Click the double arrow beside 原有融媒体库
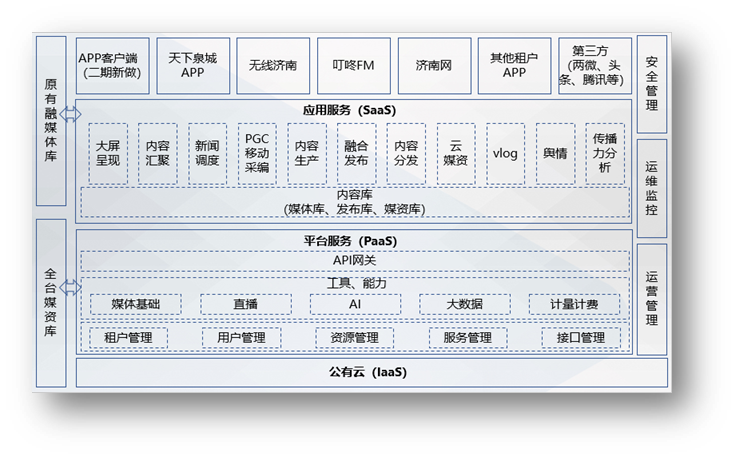 coord(71,112)
